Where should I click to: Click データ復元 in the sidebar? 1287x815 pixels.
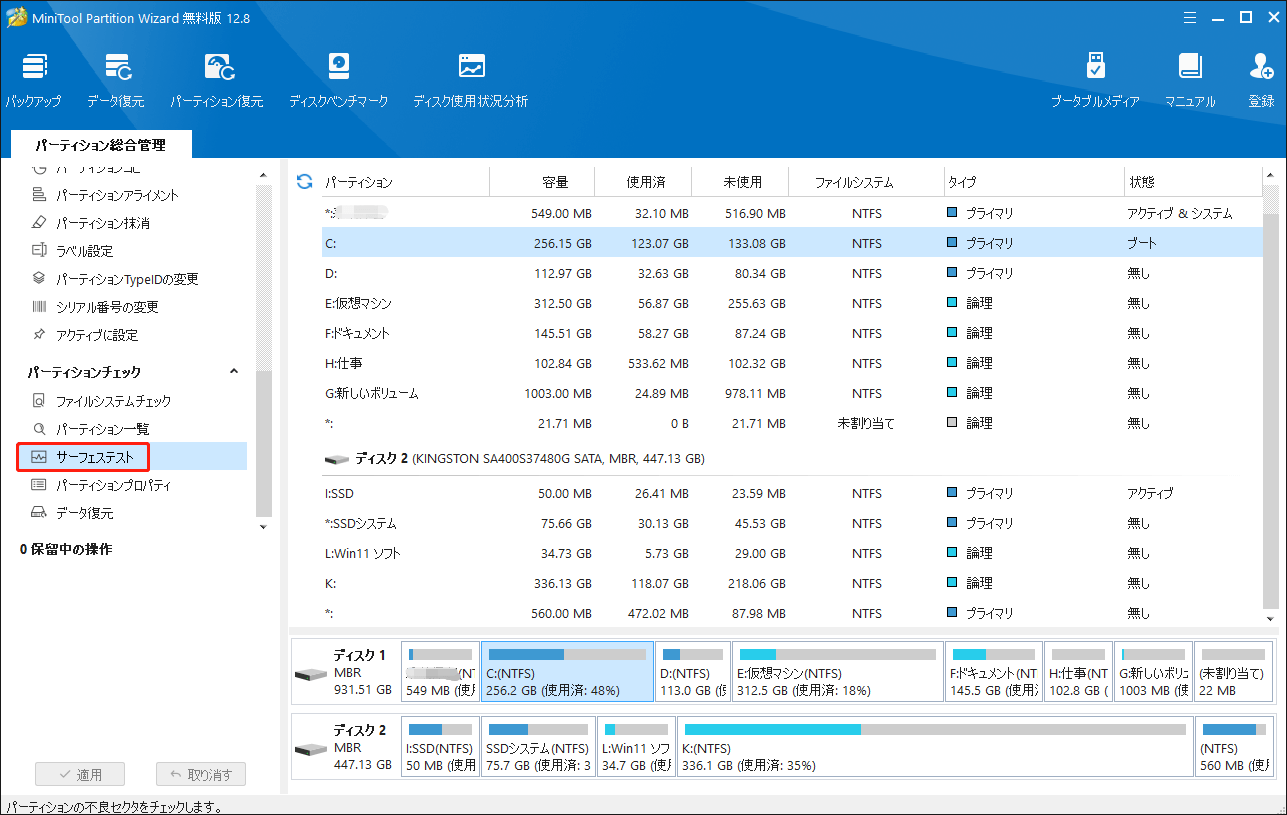click(x=72, y=513)
